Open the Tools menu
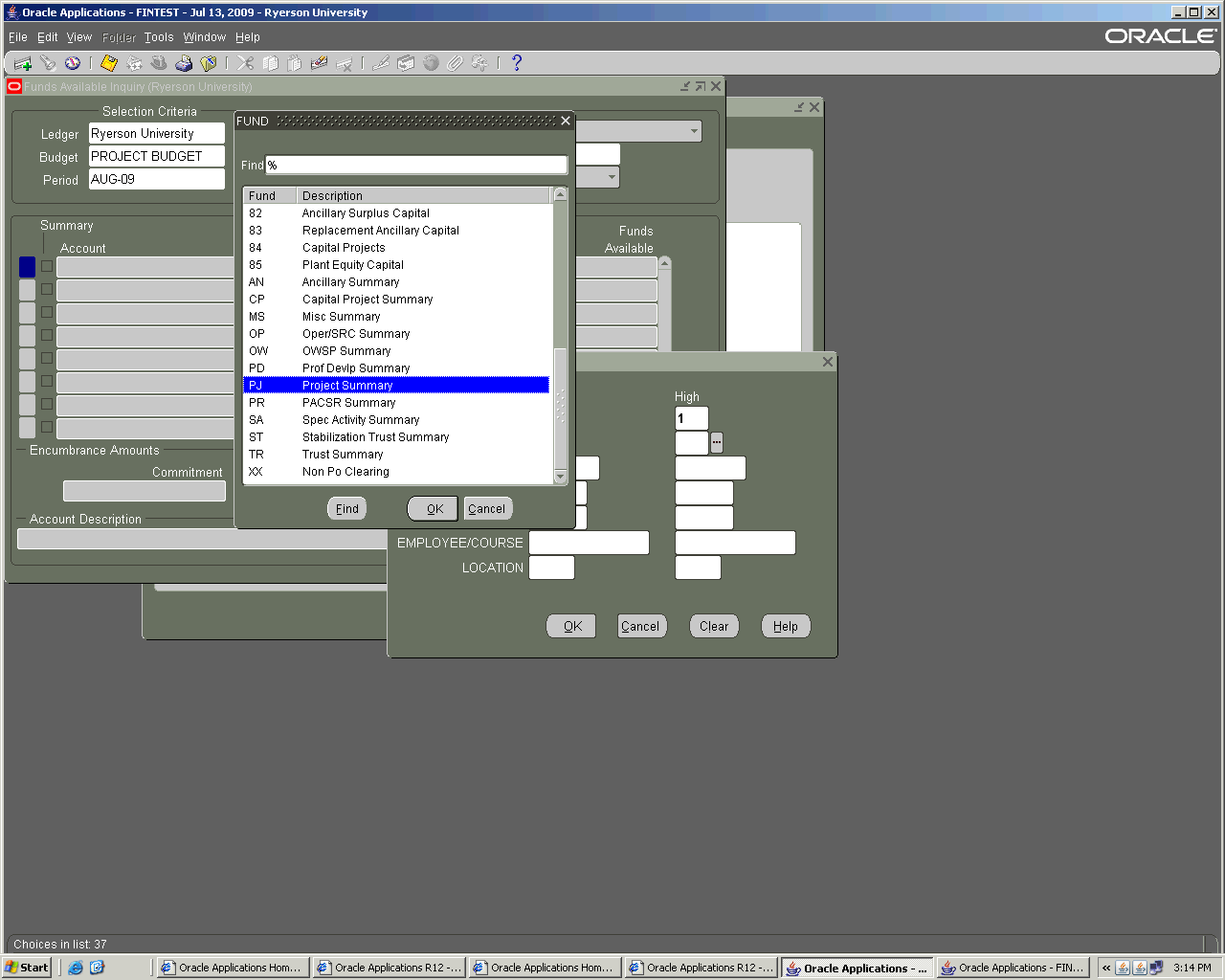Image resolution: width=1225 pixels, height=980 pixels. tap(159, 37)
